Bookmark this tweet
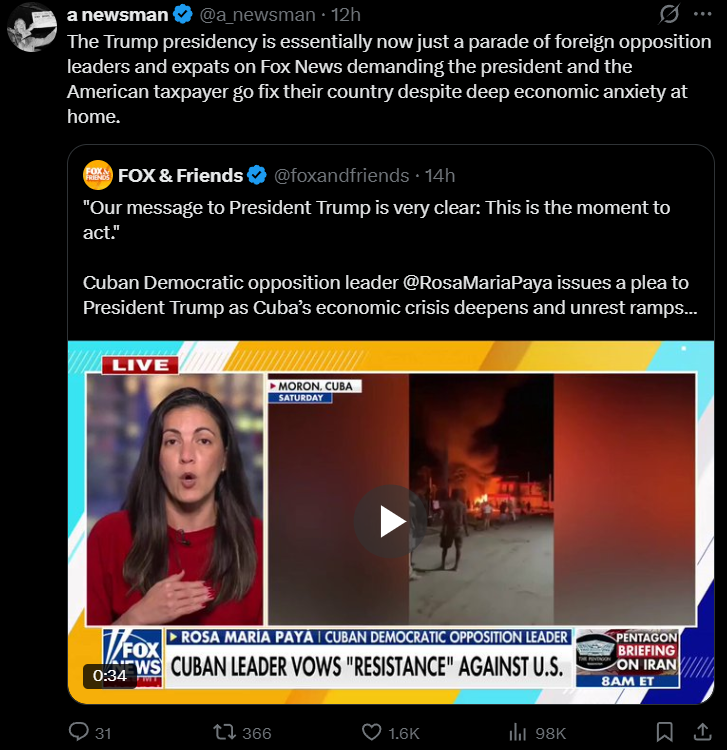Image resolution: width=727 pixels, height=750 pixels. (664, 732)
